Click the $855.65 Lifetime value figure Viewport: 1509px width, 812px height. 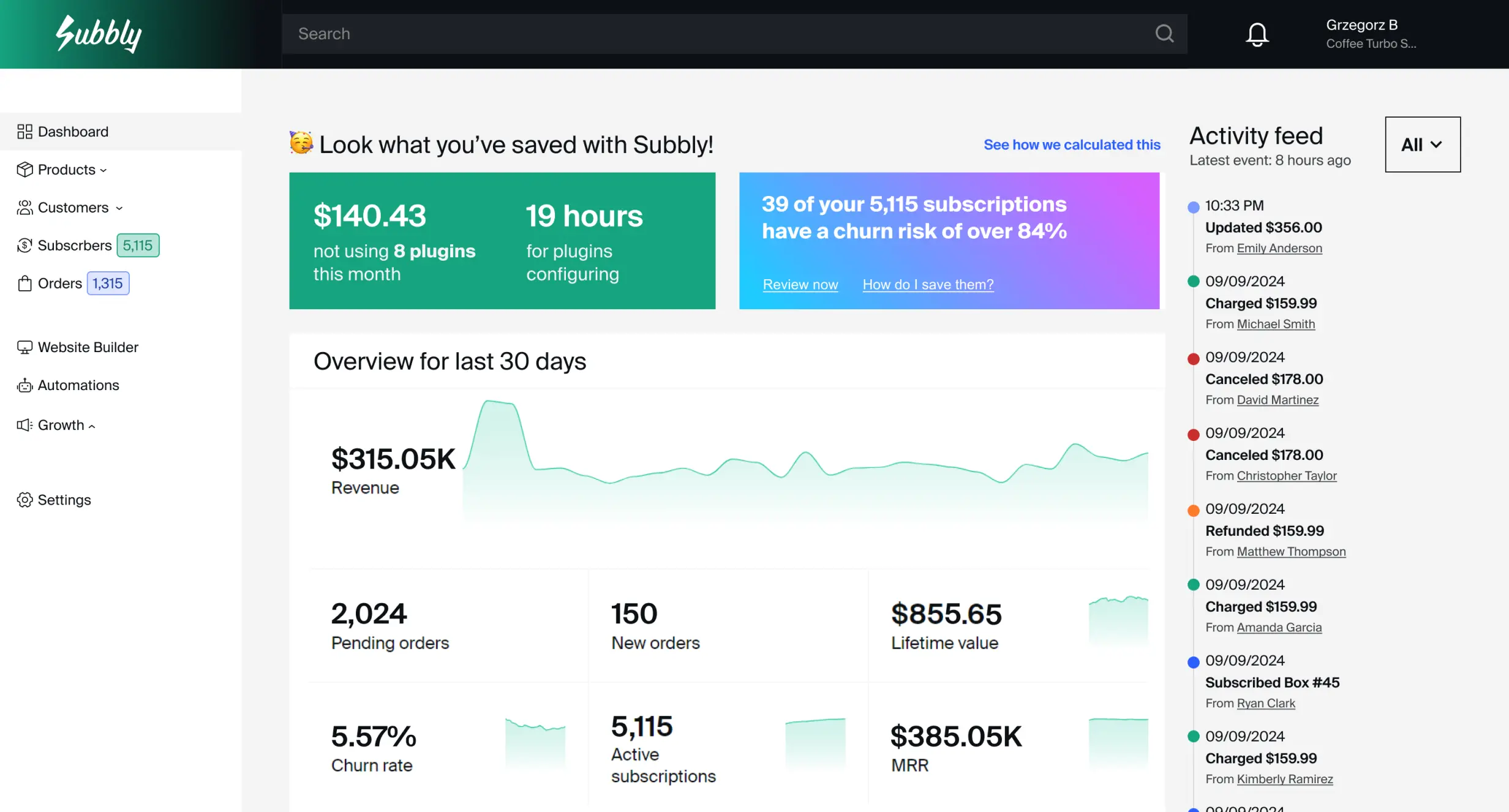tap(946, 614)
